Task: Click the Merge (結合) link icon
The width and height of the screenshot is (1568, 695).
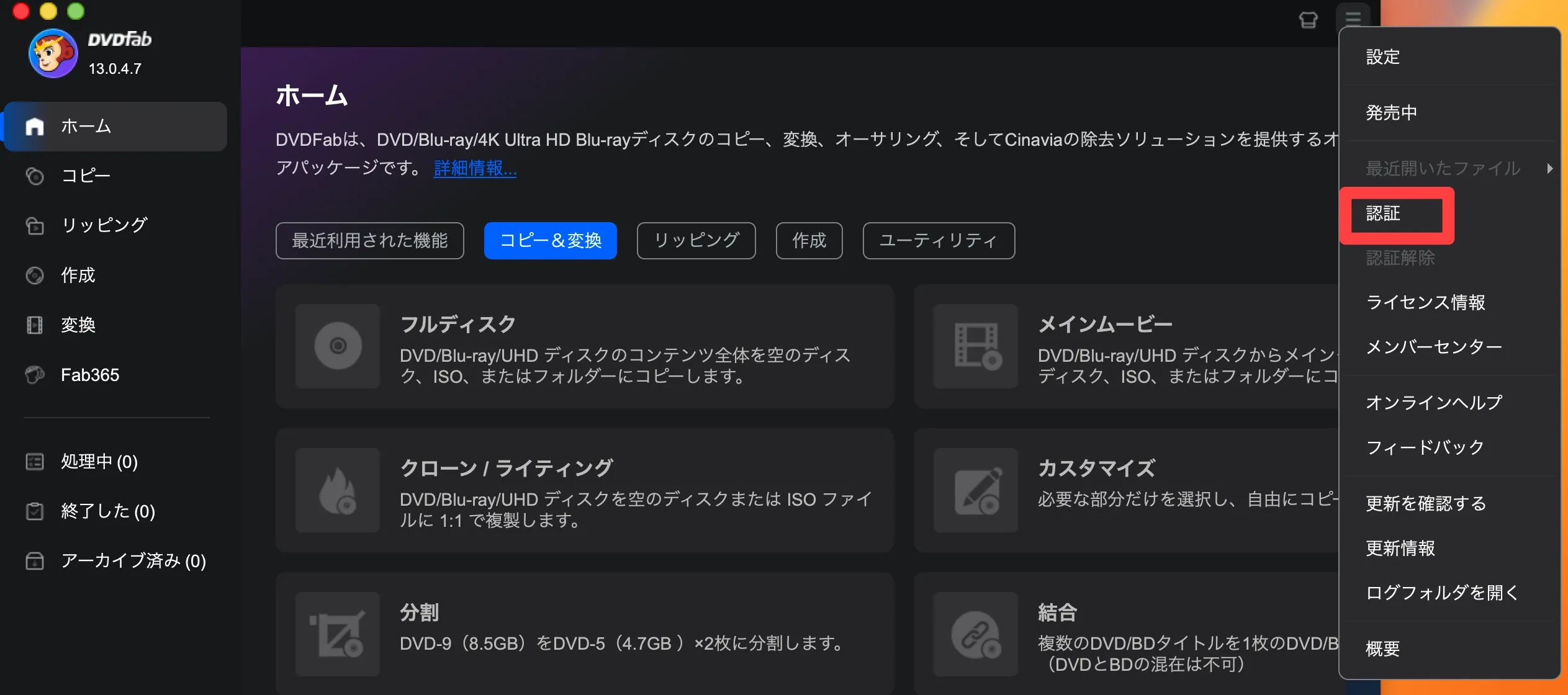Action: pyautogui.click(x=976, y=634)
